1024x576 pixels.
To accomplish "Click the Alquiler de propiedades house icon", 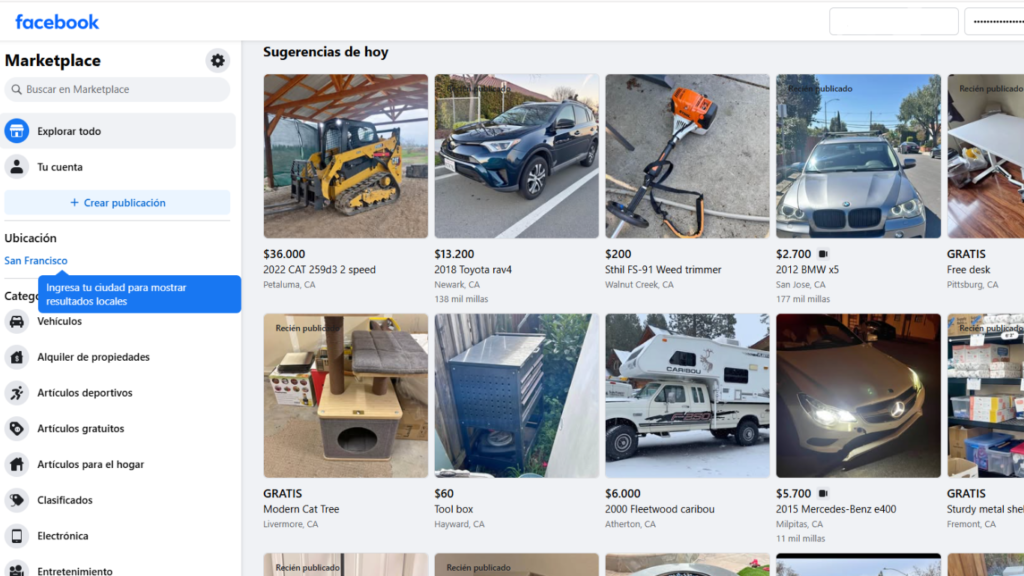I will pos(16,357).
